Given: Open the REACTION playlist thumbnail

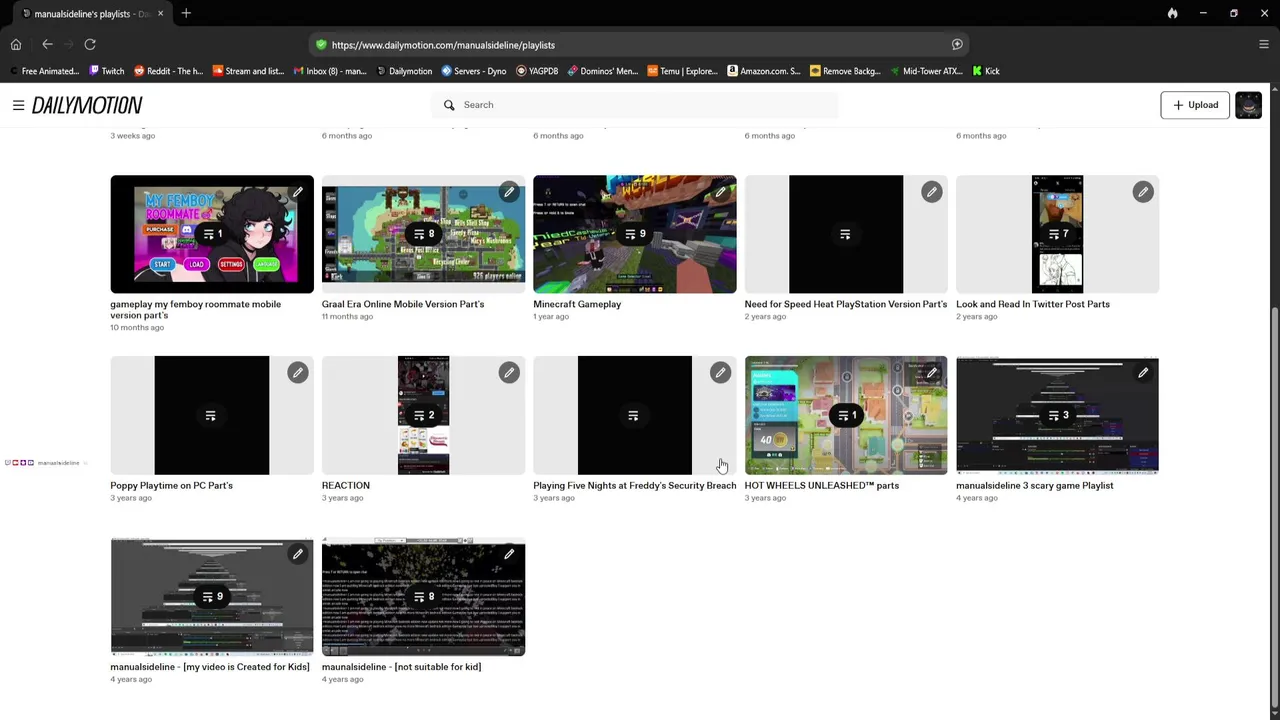Looking at the screenshot, I should [423, 415].
